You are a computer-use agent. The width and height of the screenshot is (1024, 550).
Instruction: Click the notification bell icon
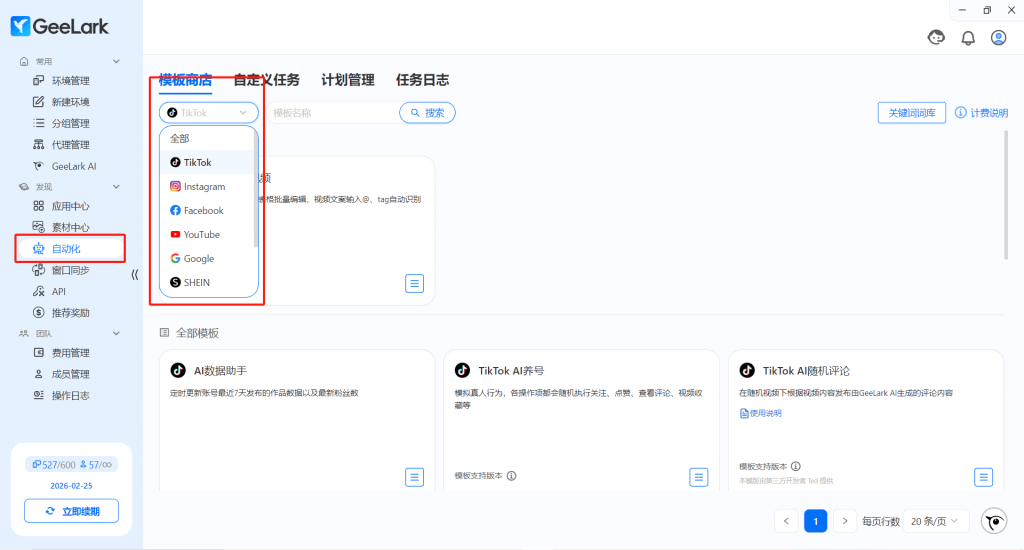[968, 38]
